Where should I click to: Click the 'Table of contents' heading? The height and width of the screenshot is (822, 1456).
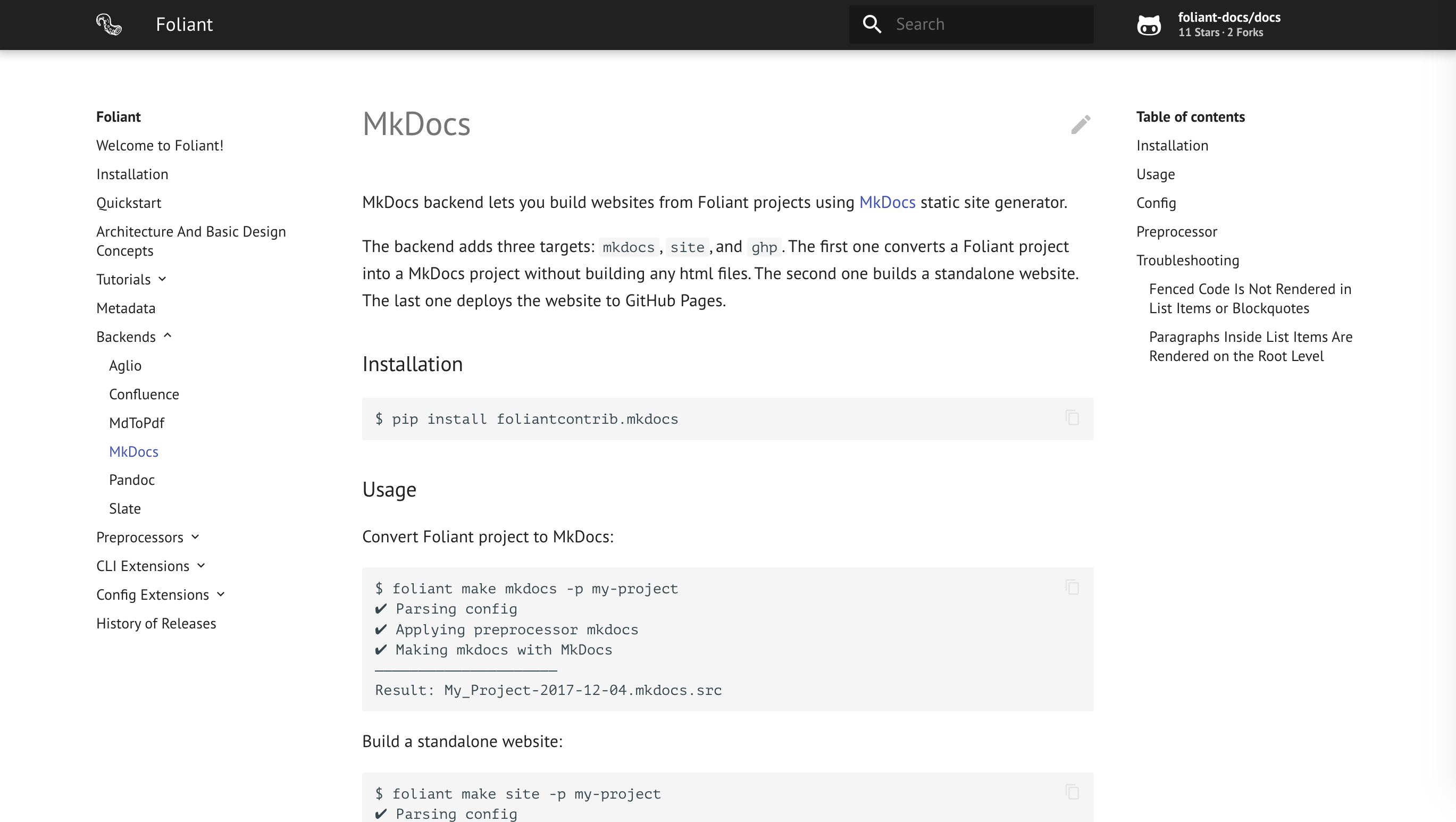click(1190, 116)
